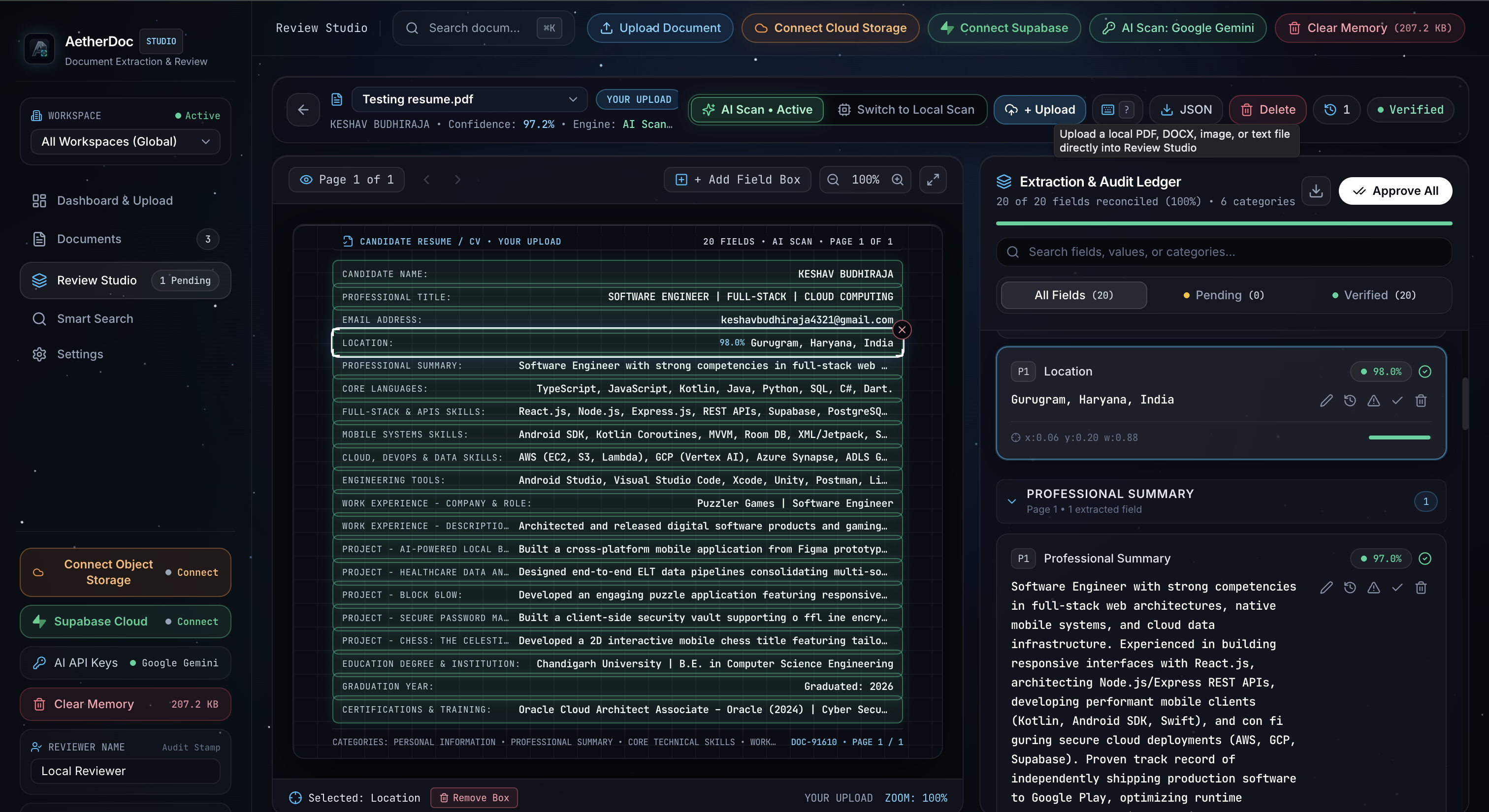Open the All Workspaces (Global) dropdown
The width and height of the screenshot is (1489, 812).
[126, 142]
